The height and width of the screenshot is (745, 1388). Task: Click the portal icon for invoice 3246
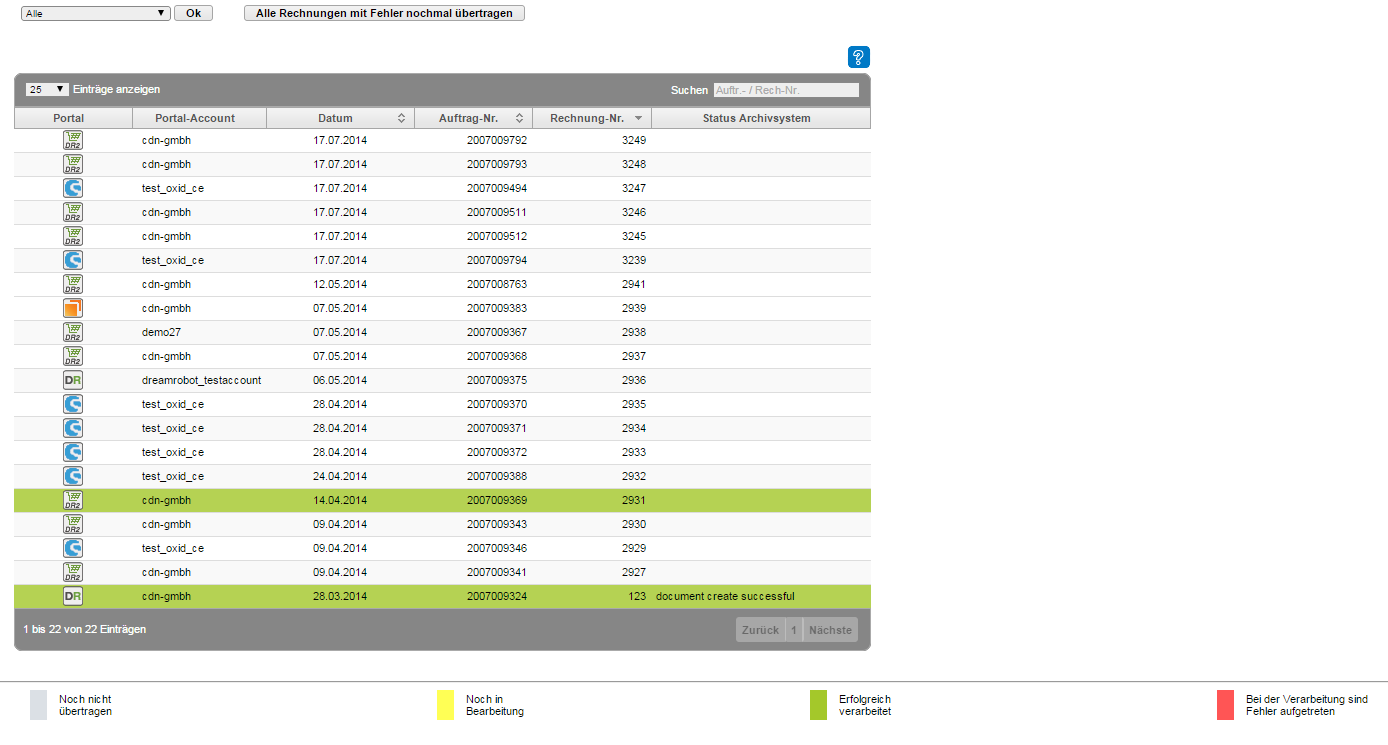(x=73, y=212)
